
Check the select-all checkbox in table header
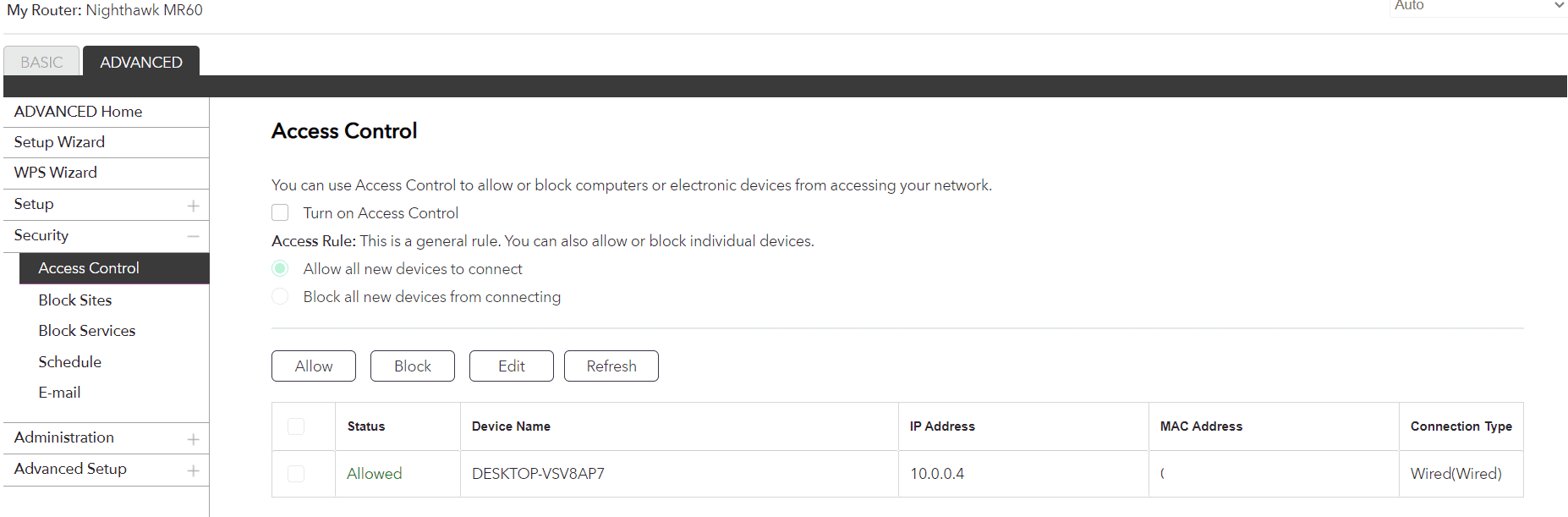pyautogui.click(x=296, y=426)
